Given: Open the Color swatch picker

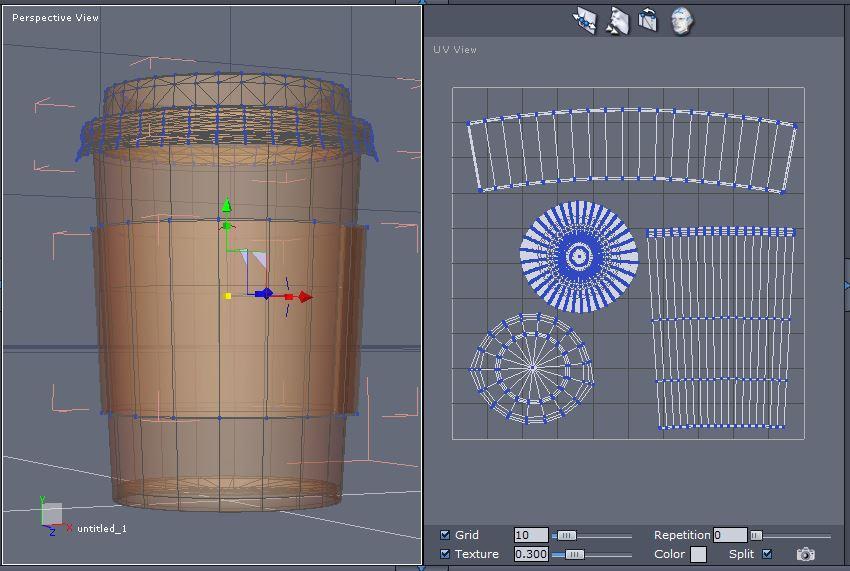Looking at the screenshot, I should pos(698,554).
